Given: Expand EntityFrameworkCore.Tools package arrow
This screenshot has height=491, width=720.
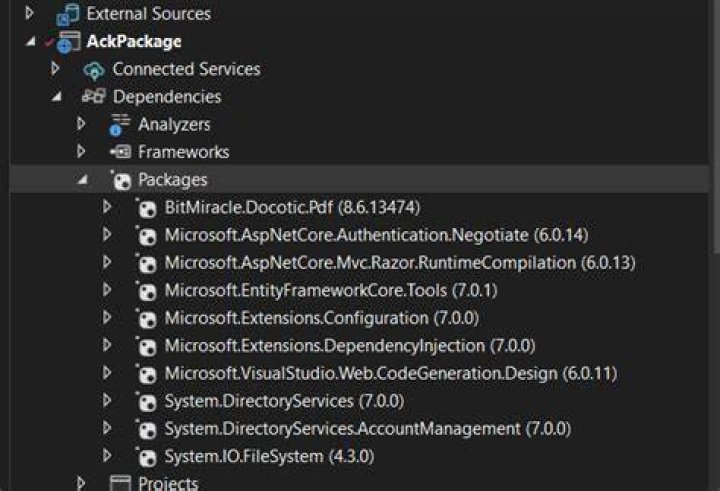Looking at the screenshot, I should click(x=107, y=289).
